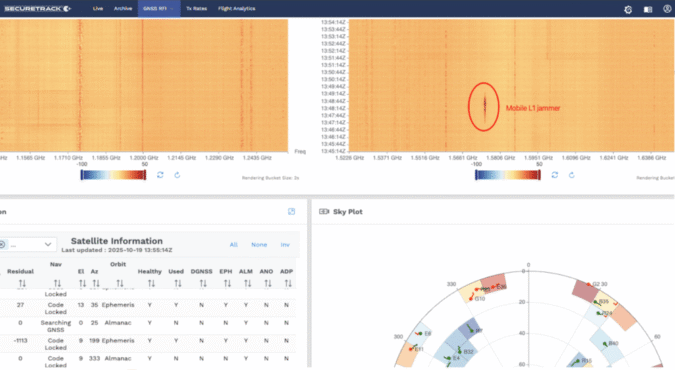Click the 1.5806 GHz frequency axis label
Viewport: 675px width, 370px height.
(x=501, y=158)
